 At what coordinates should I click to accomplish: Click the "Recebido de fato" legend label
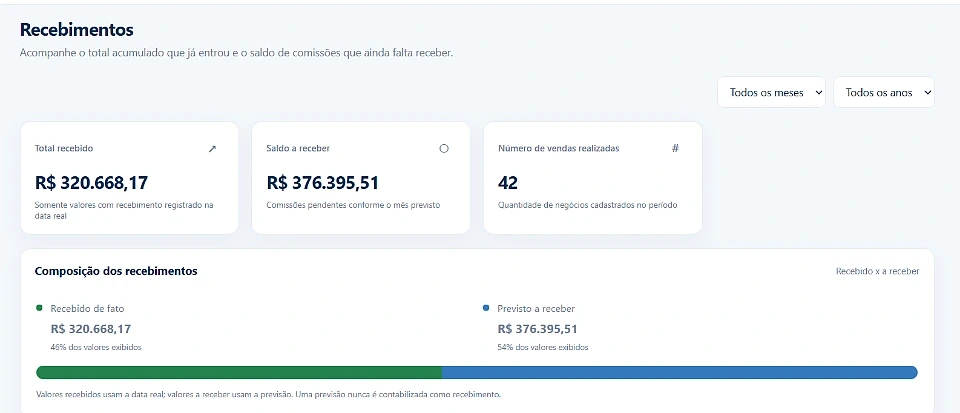click(88, 308)
